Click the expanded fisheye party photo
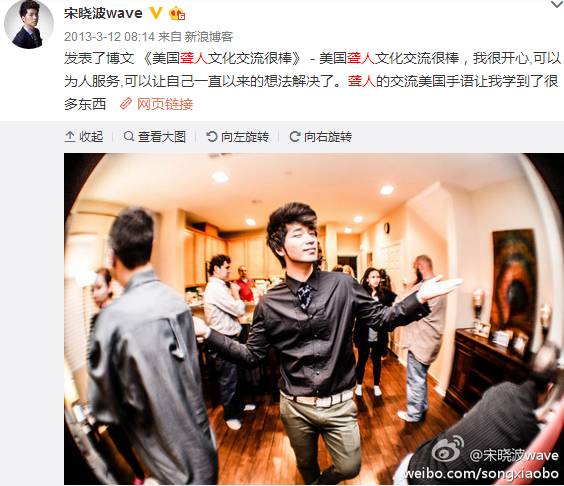The image size is (564, 486). click(314, 319)
